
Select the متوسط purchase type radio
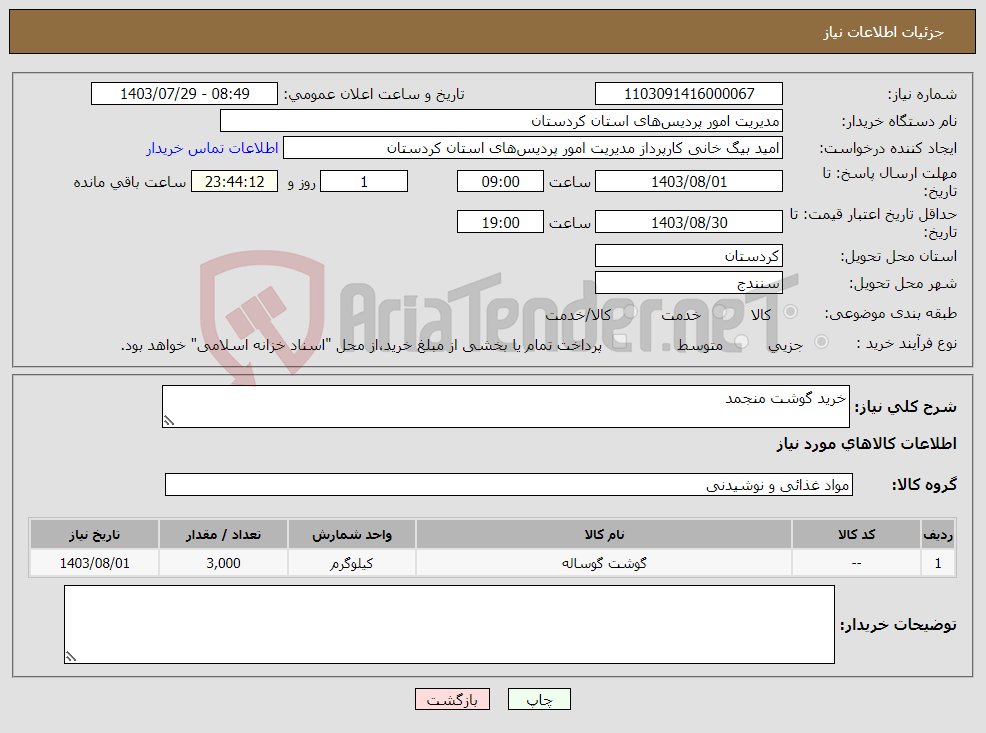coord(741,342)
